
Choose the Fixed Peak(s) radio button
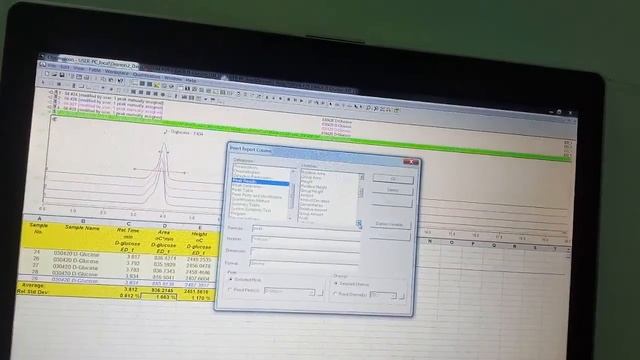tap(230, 289)
